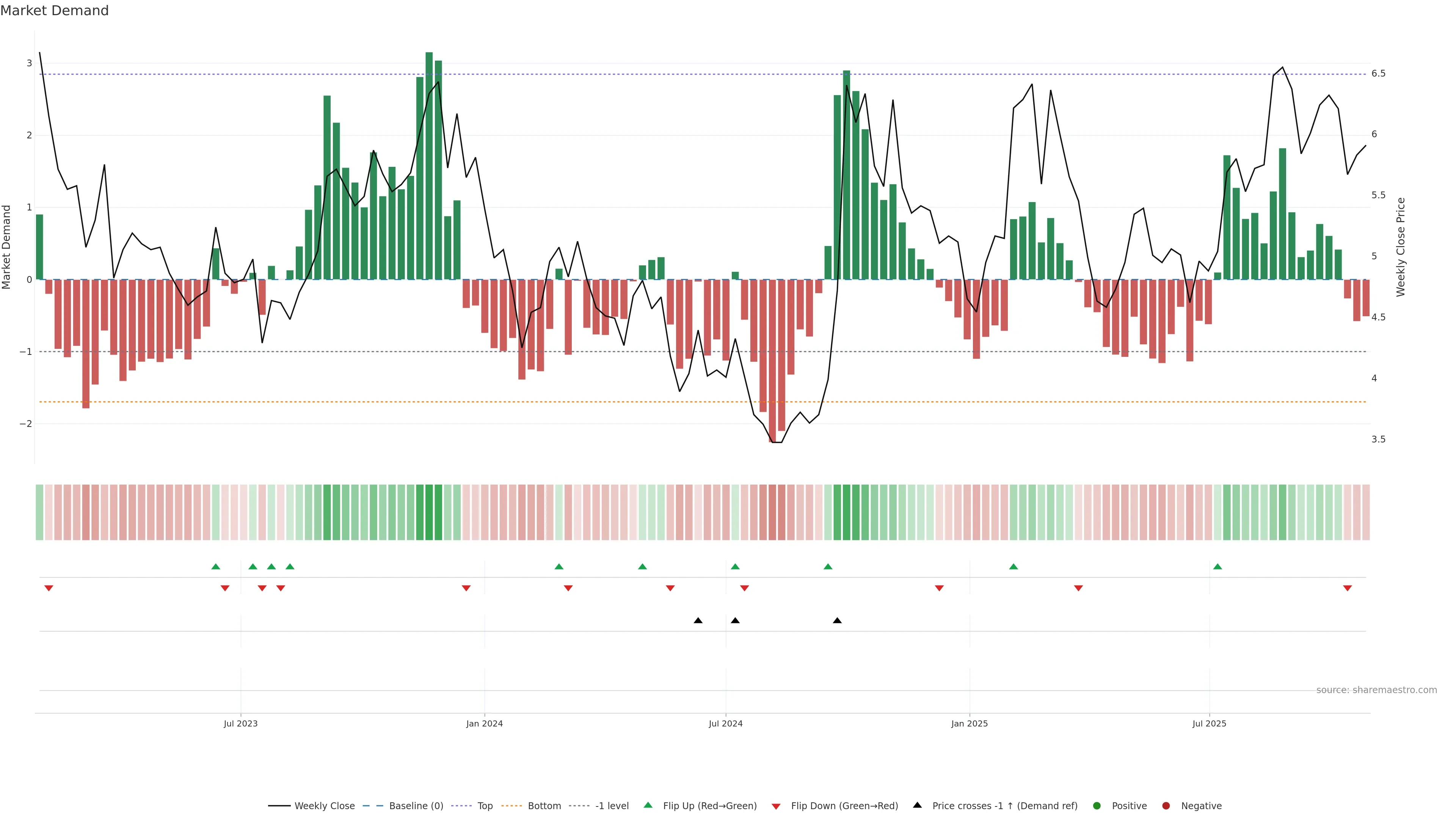Click the first black price-cross triangle marker
Screen dimensions: 1456x819
698,621
